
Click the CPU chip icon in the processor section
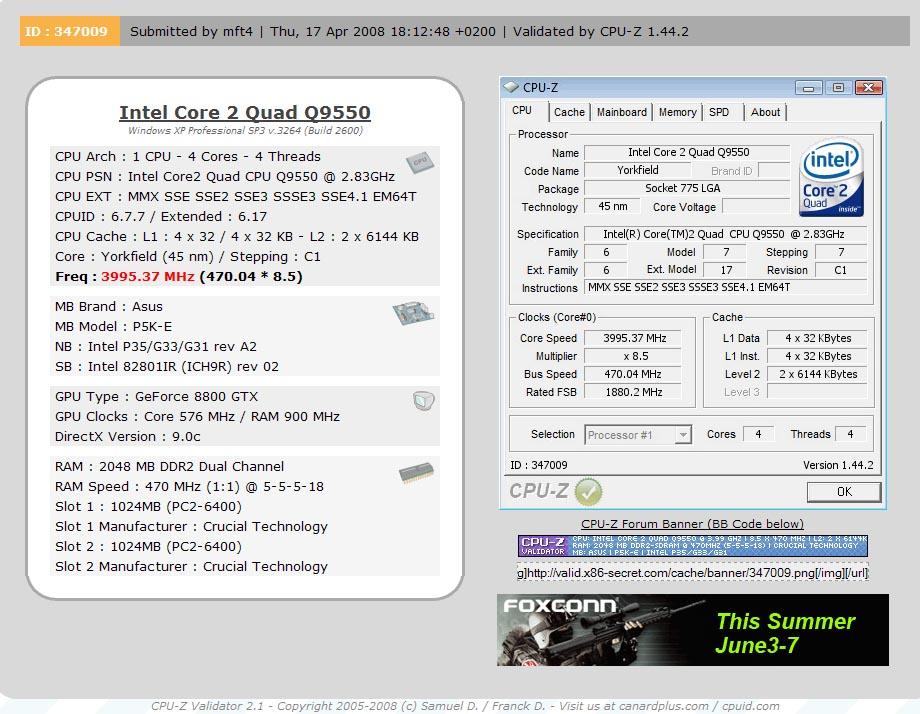[420, 162]
